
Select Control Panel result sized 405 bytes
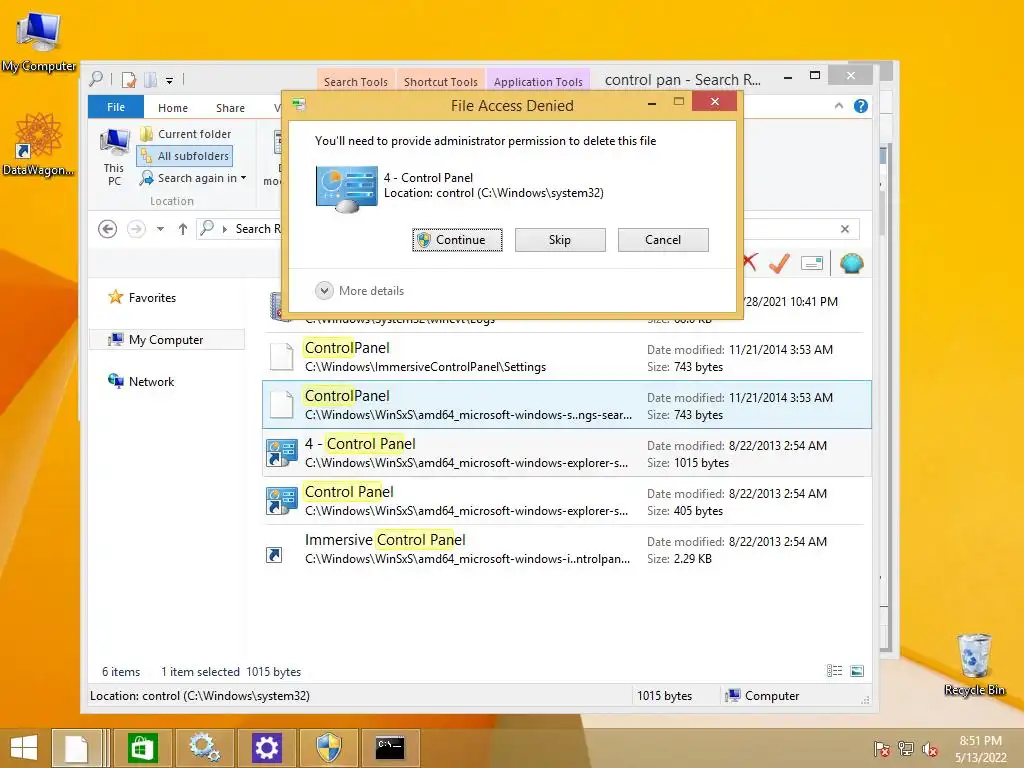[566, 501]
